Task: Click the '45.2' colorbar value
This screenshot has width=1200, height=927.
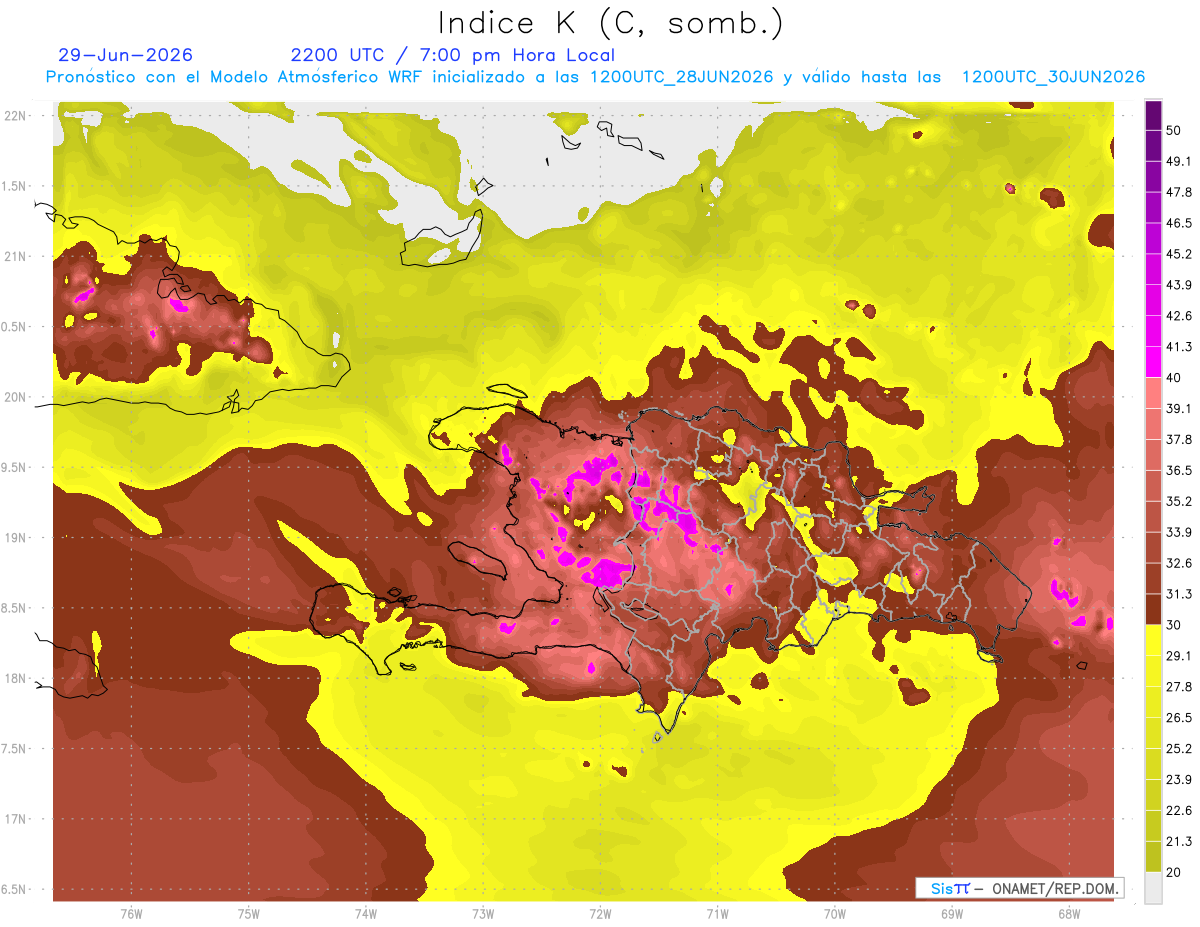Action: [x=1179, y=254]
